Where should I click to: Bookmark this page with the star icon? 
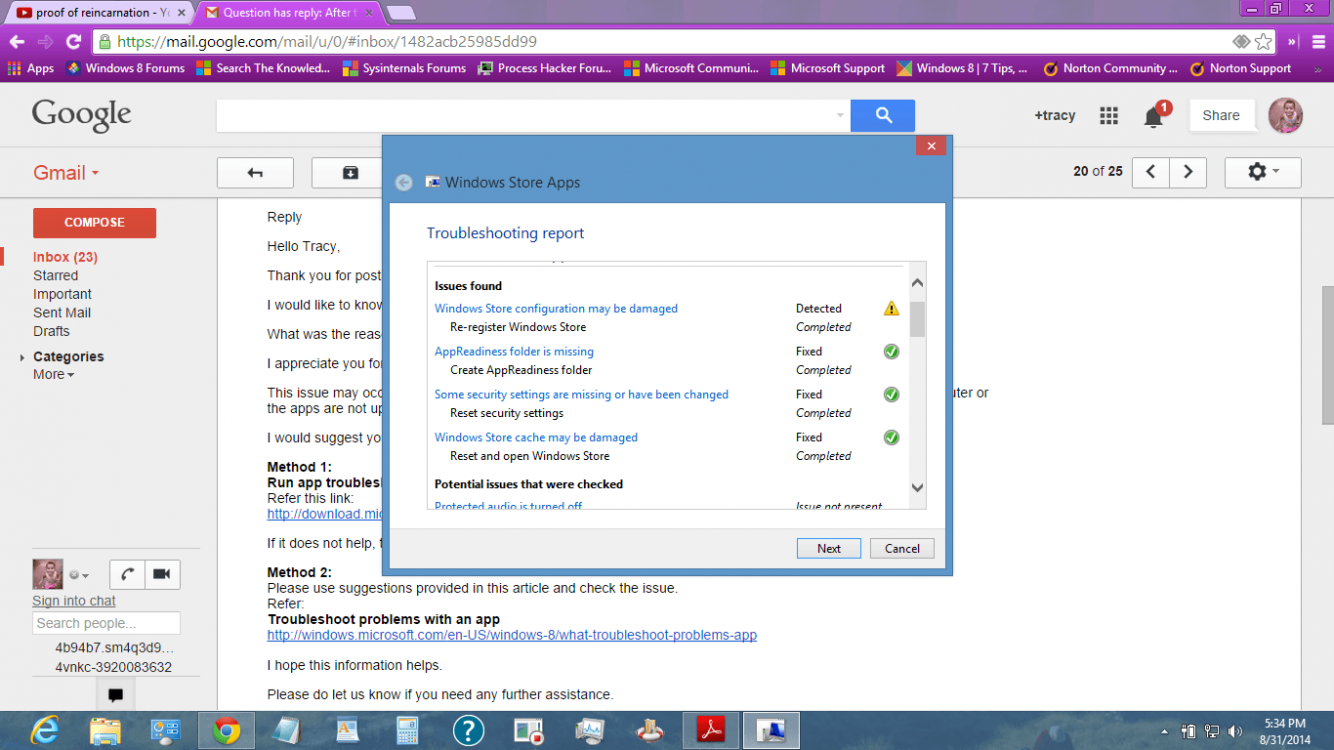(x=1264, y=42)
